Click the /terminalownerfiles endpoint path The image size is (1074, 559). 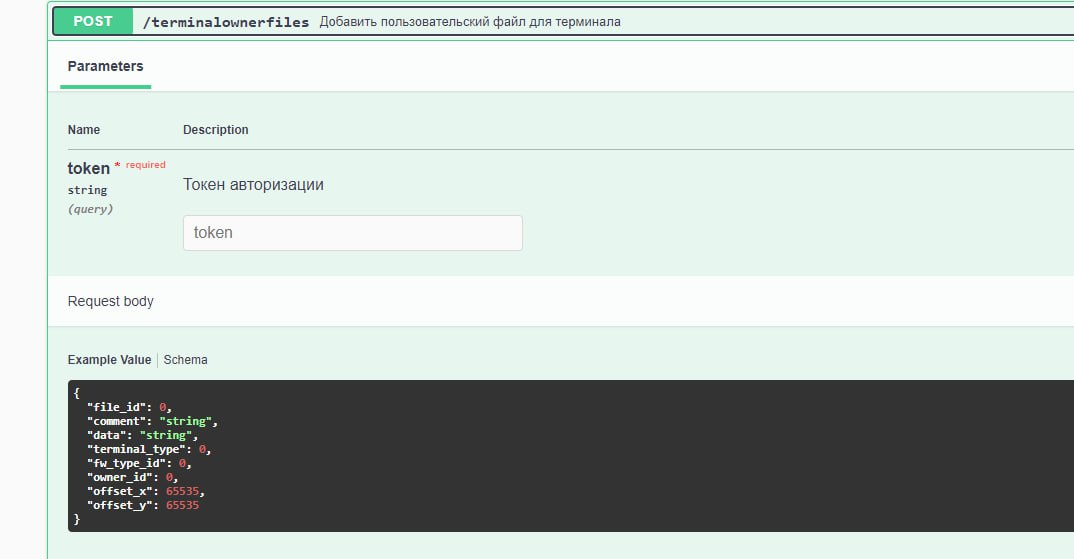click(226, 22)
